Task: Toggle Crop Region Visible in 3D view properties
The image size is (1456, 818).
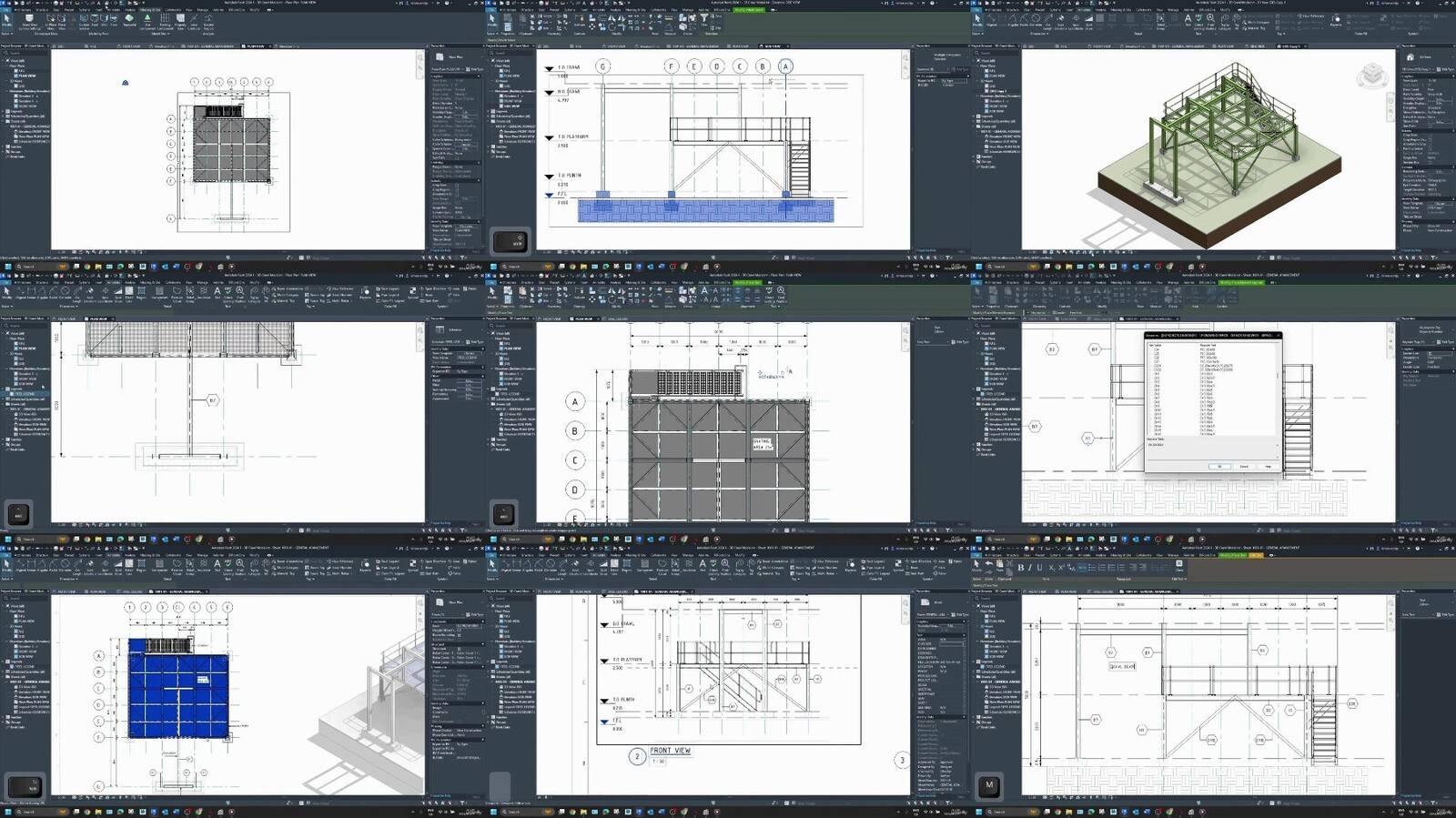Action: pos(1430,142)
